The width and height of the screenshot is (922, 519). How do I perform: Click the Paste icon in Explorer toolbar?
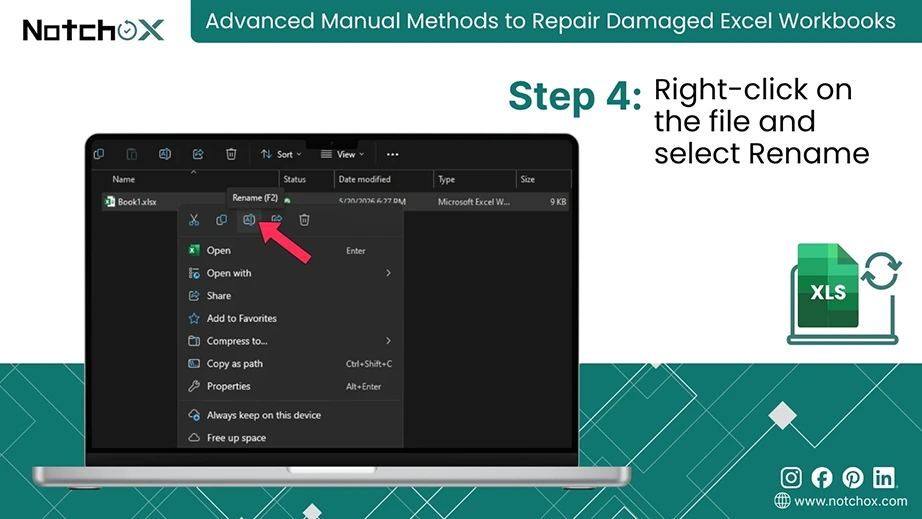(x=132, y=154)
